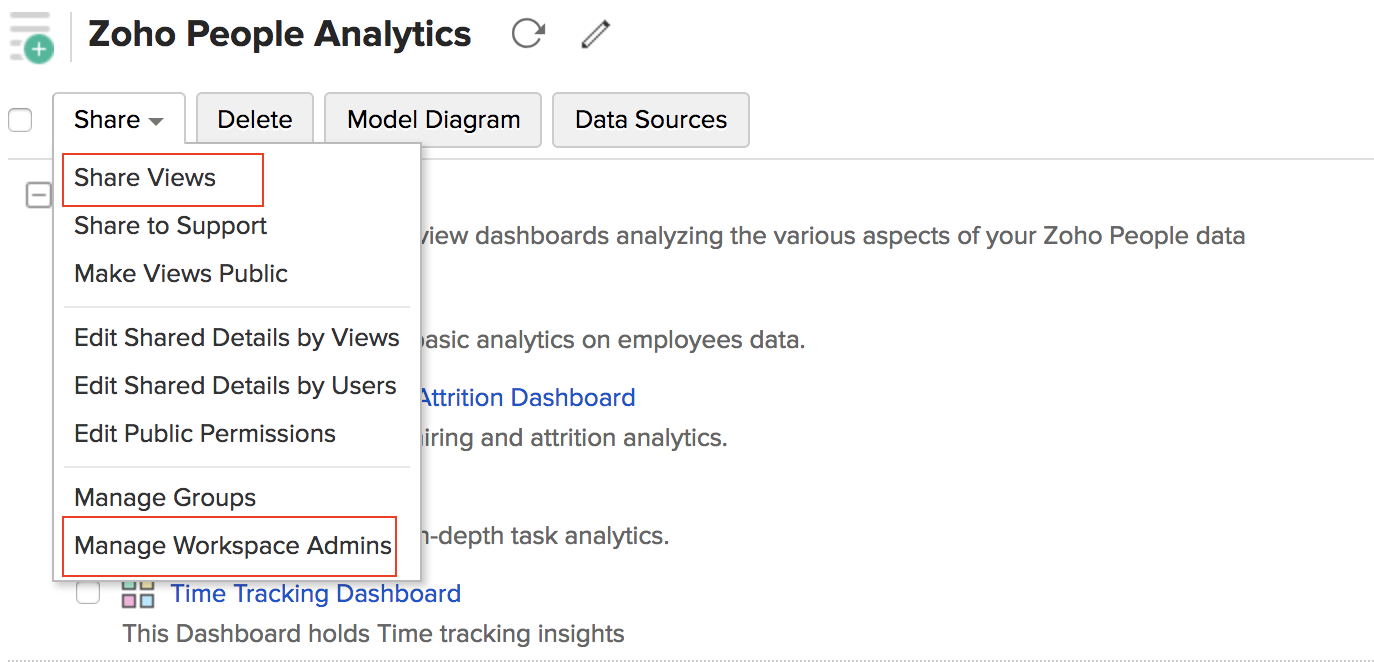Click the 'n-depth task analytics.' description text
Image resolution: width=1374 pixels, height=662 pixels.
point(545,536)
